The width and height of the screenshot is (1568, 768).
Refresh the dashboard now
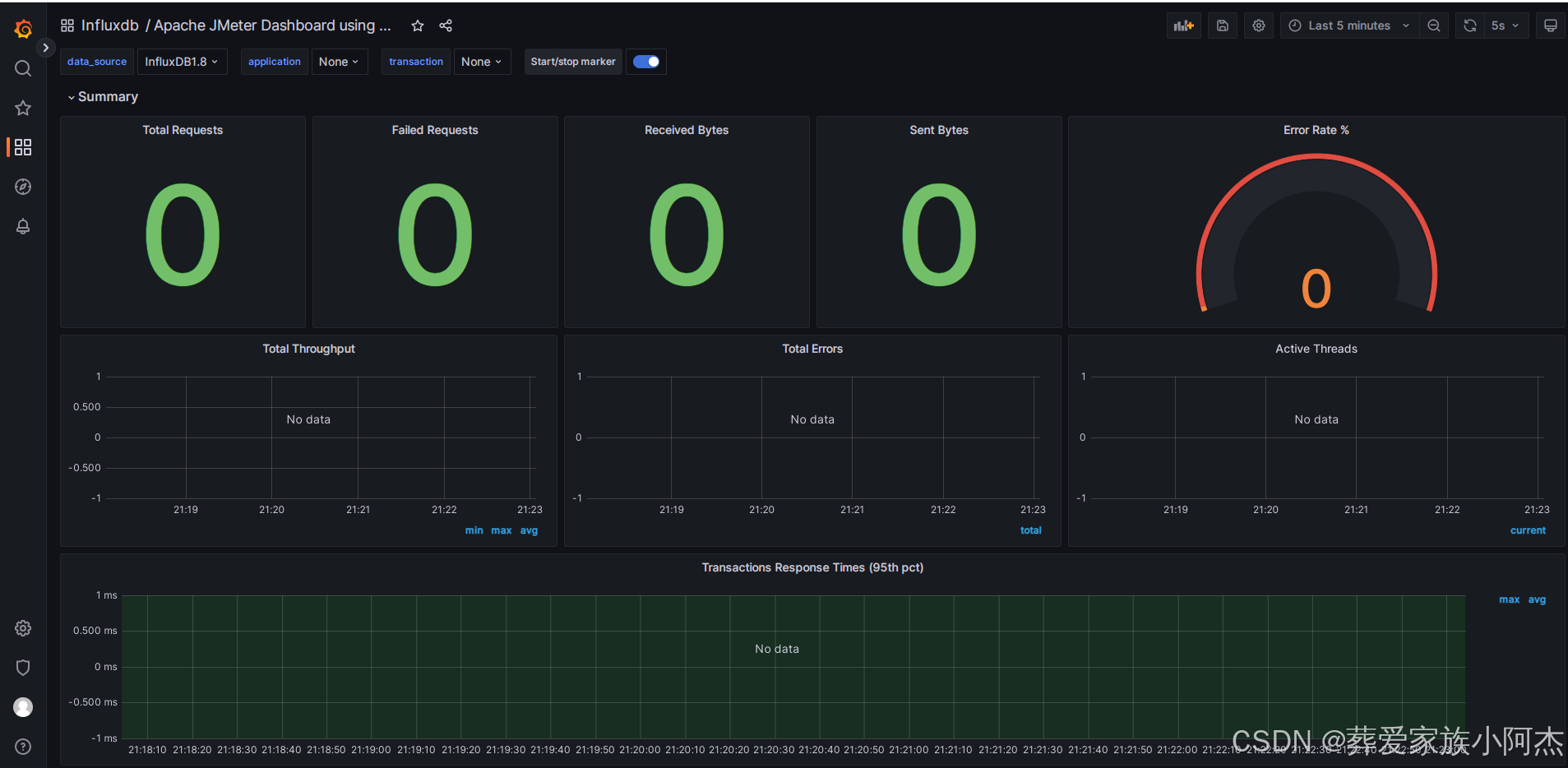click(x=1470, y=25)
